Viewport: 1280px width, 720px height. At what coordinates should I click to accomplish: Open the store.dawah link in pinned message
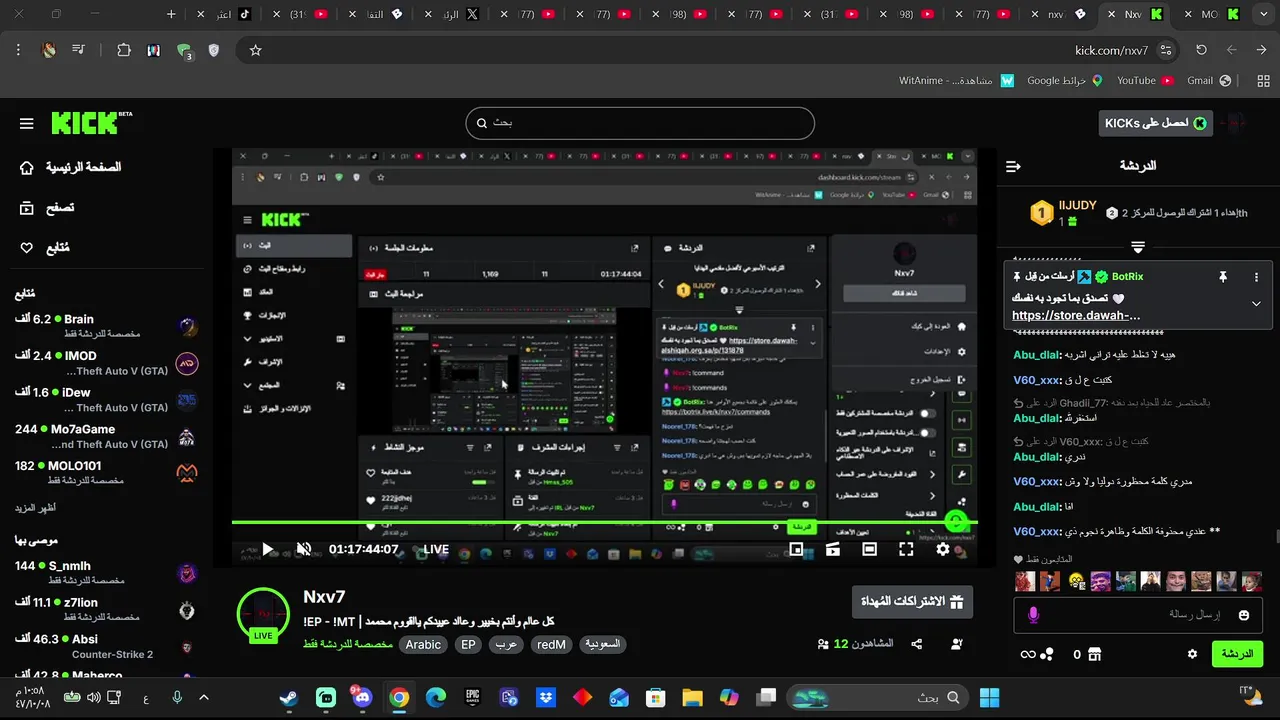pyautogui.click(x=1076, y=315)
